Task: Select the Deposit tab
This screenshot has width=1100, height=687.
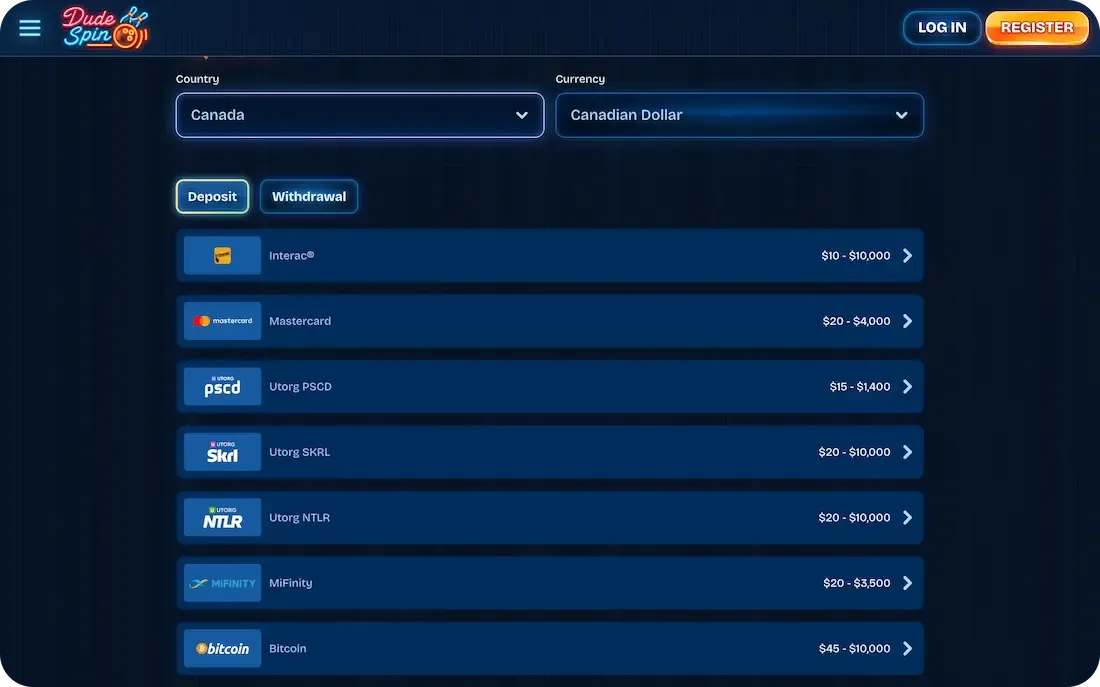Action: pos(212,196)
